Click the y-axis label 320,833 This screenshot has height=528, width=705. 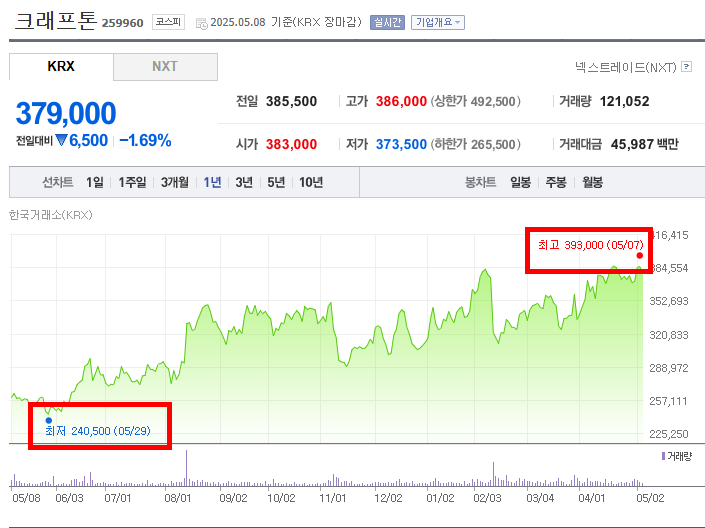coord(669,335)
